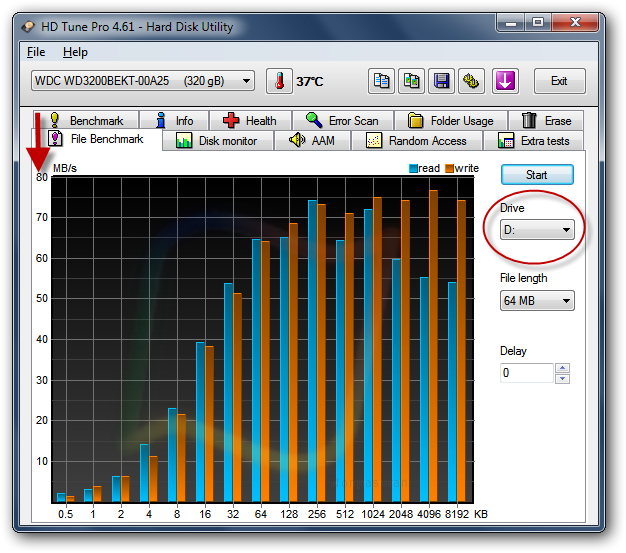Open the WDC WD3200BEKT disk dropdown
The image size is (626, 553).
143,81
